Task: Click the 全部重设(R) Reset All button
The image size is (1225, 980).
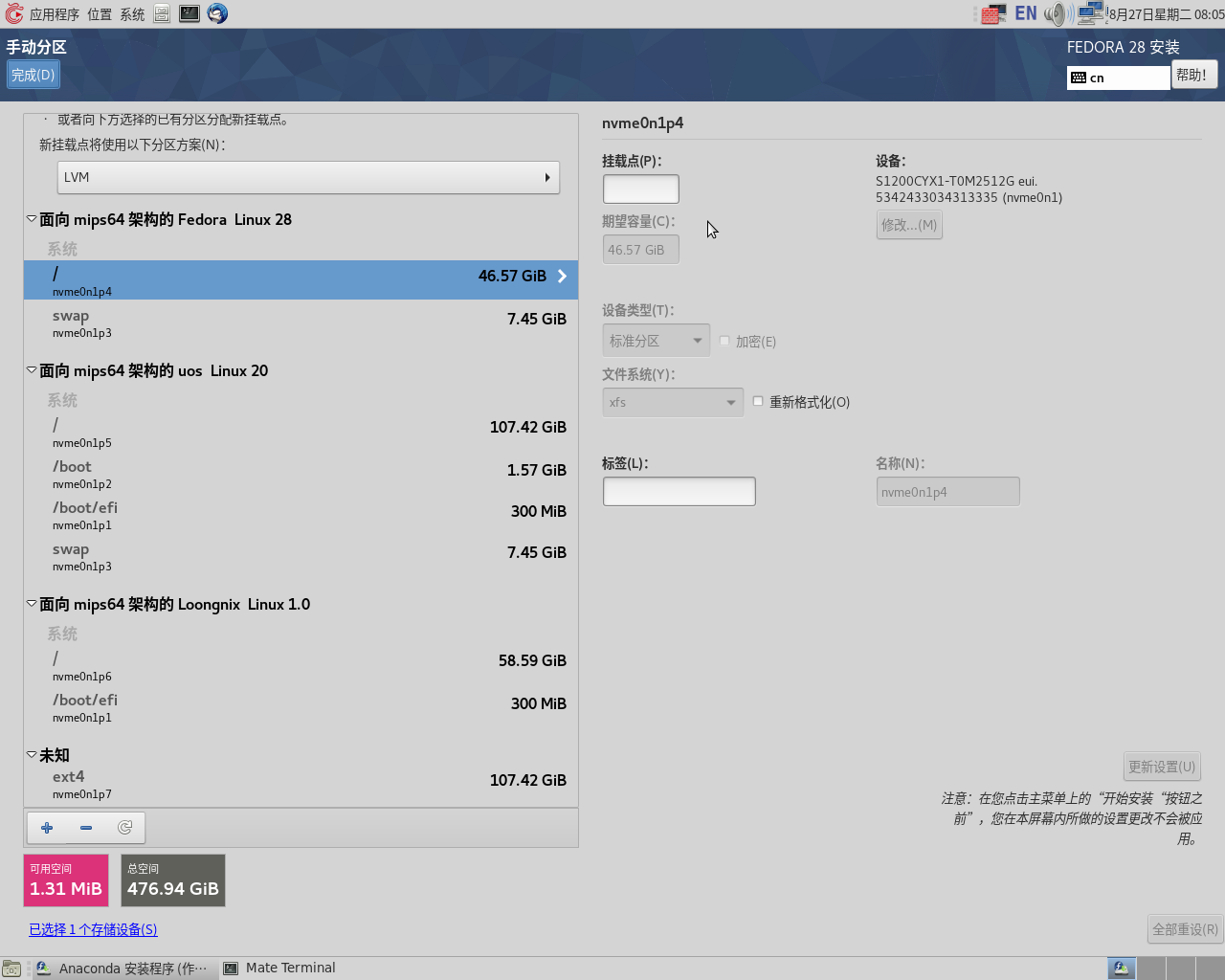Action: point(1185,929)
